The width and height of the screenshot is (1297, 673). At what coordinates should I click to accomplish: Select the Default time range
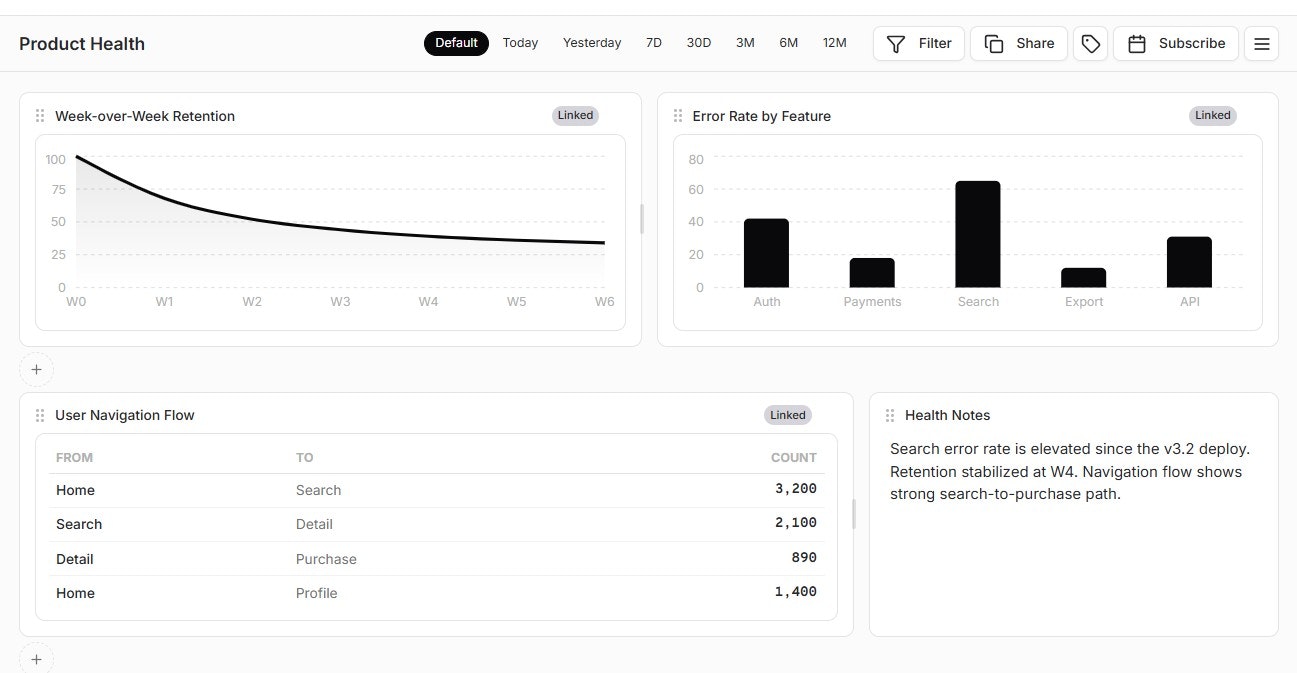[456, 43]
